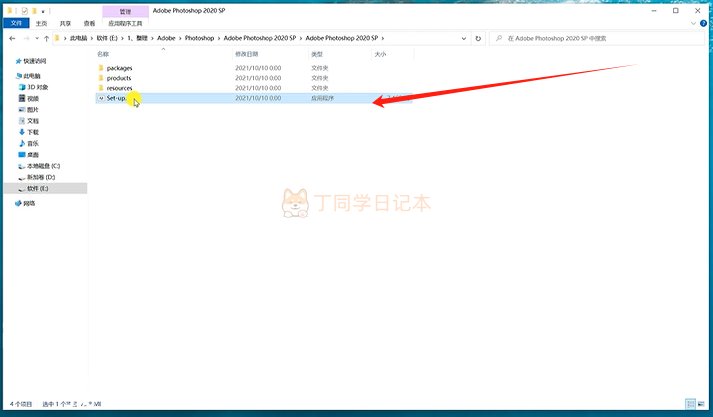Expand the ribbon with the top-right chevron
The height and width of the screenshot is (417, 713).
pyautogui.click(x=693, y=23)
